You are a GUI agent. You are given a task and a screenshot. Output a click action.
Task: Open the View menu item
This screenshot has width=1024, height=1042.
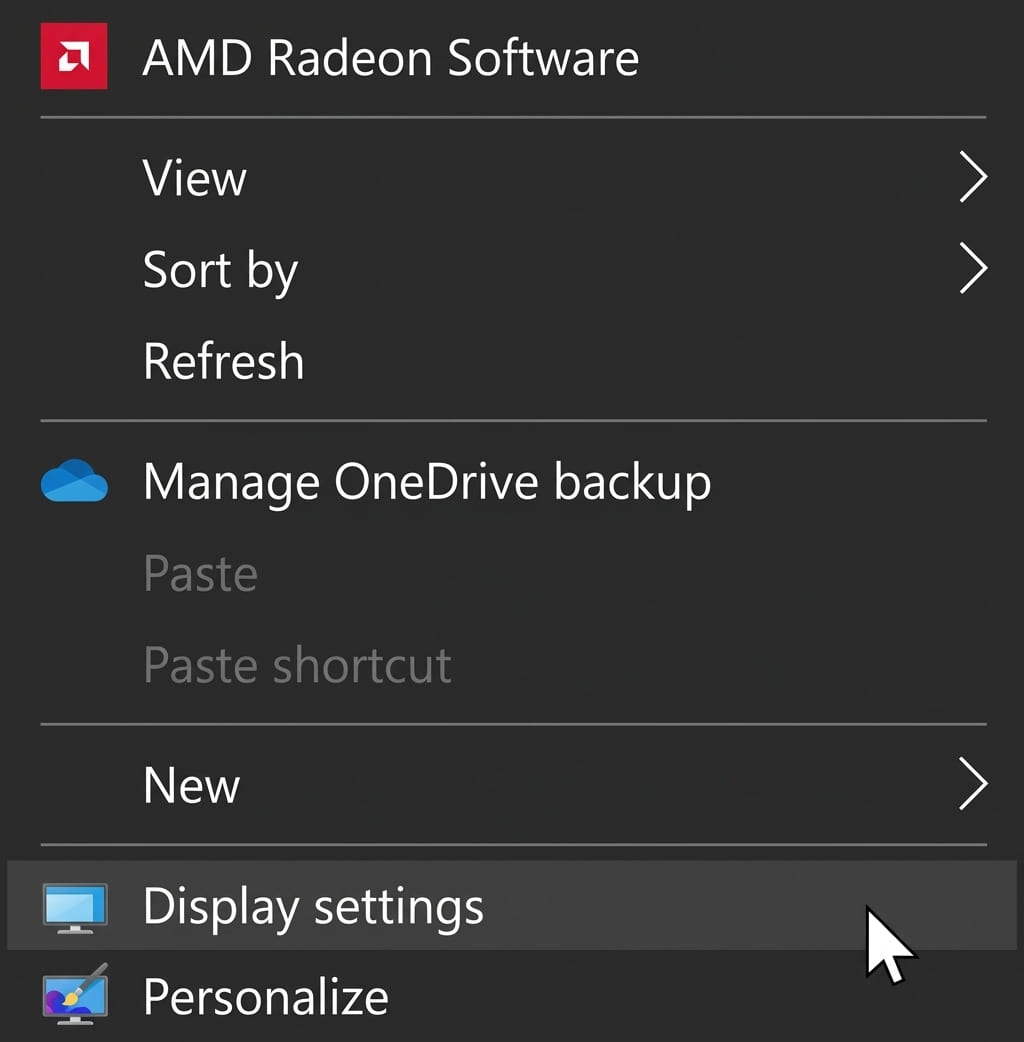(512, 177)
